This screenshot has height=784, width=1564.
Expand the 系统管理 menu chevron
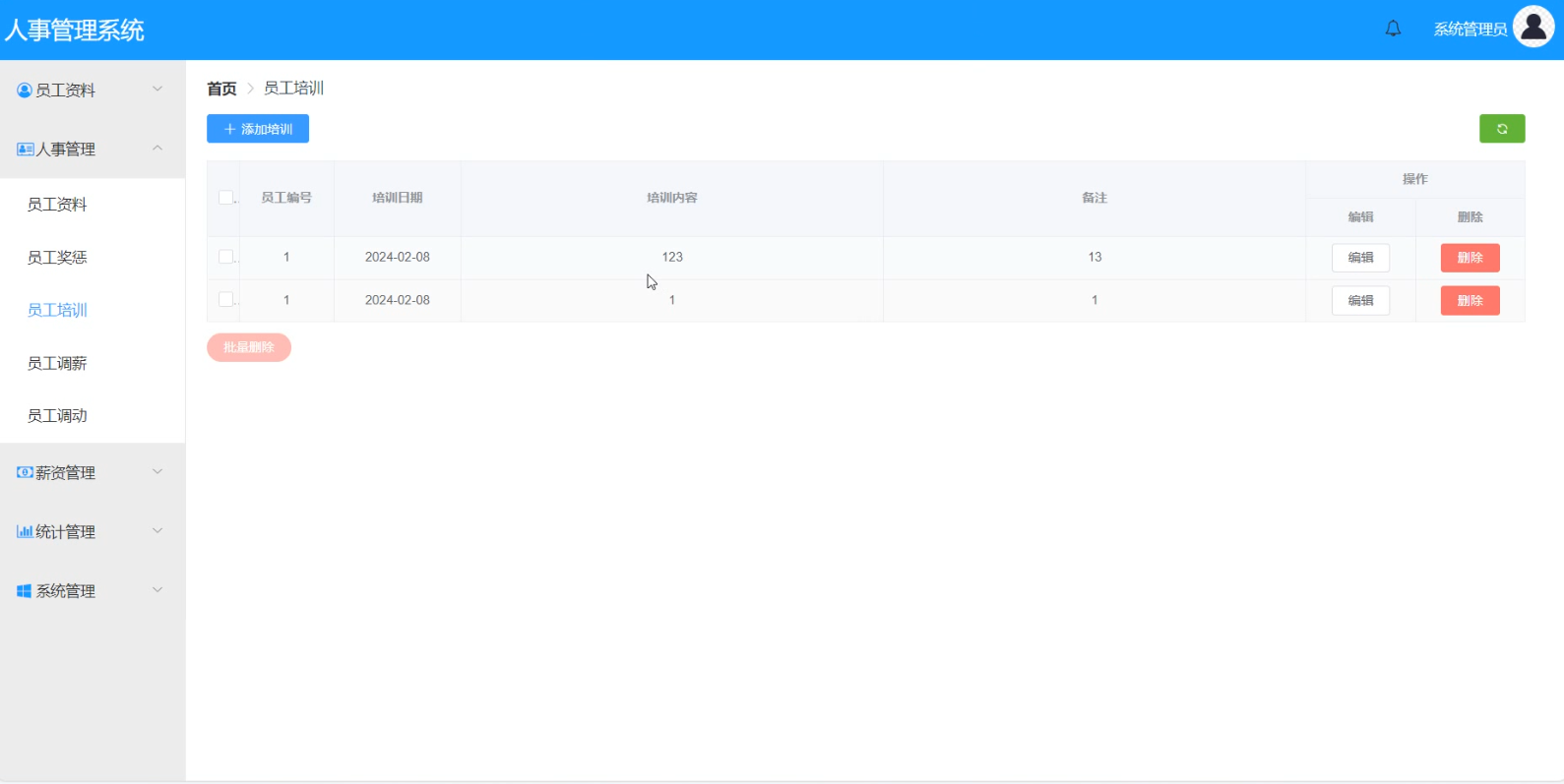(x=157, y=590)
